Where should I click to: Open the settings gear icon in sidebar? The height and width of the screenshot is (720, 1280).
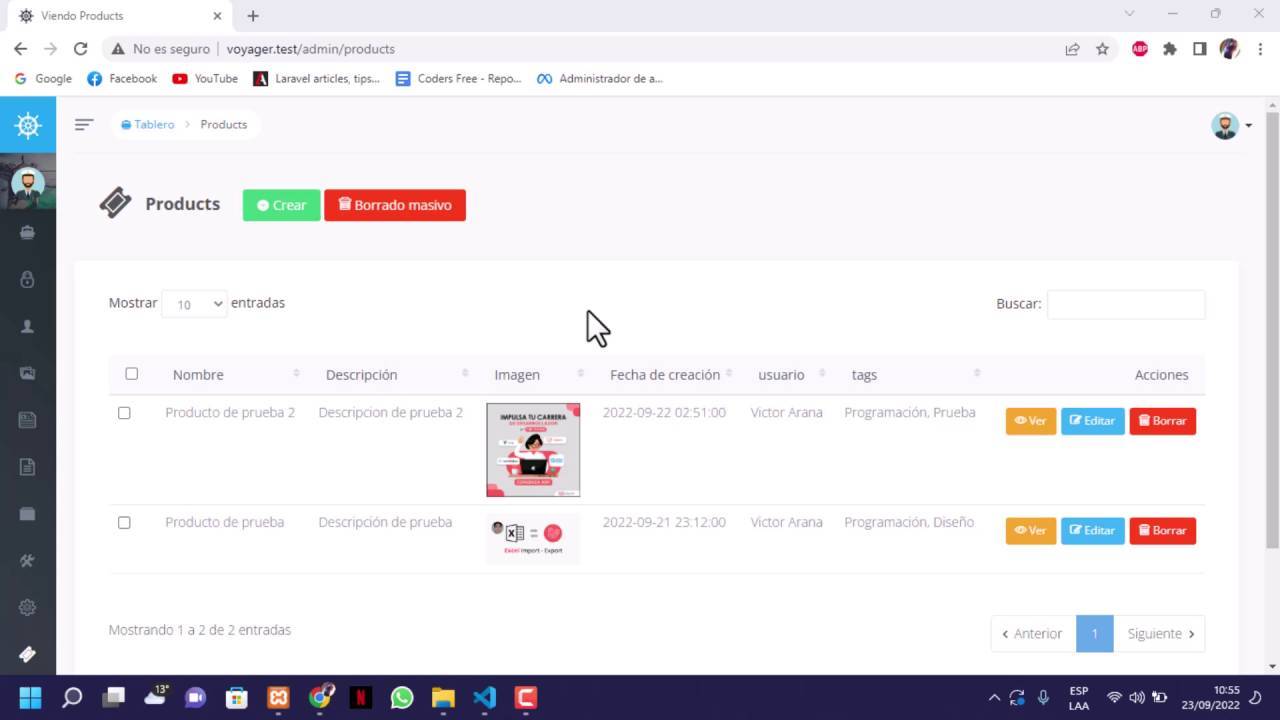pyautogui.click(x=28, y=607)
